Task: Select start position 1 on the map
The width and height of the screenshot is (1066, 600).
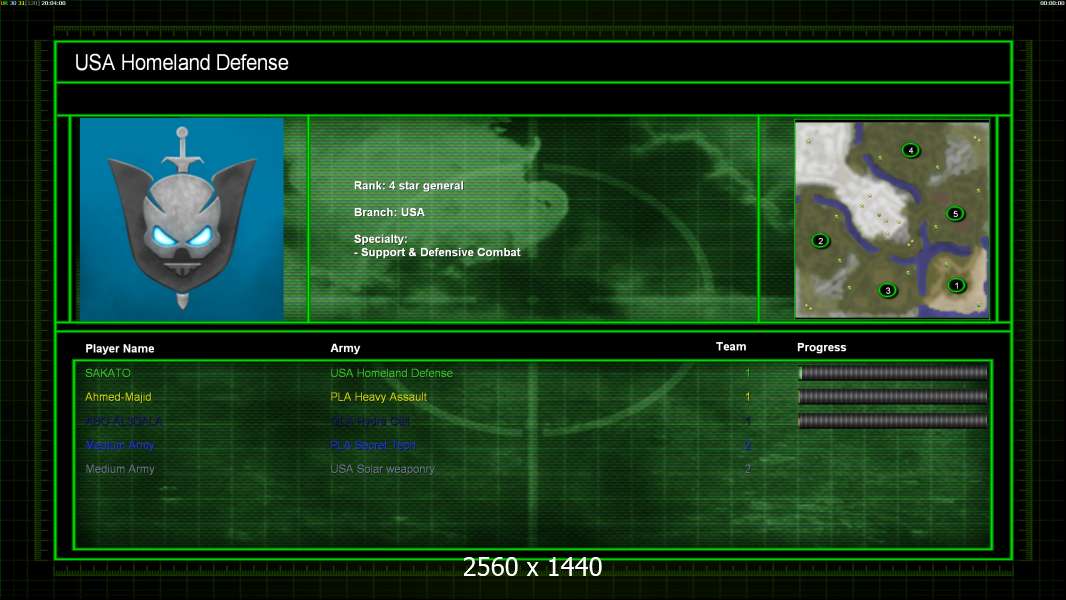Action: coord(957,285)
